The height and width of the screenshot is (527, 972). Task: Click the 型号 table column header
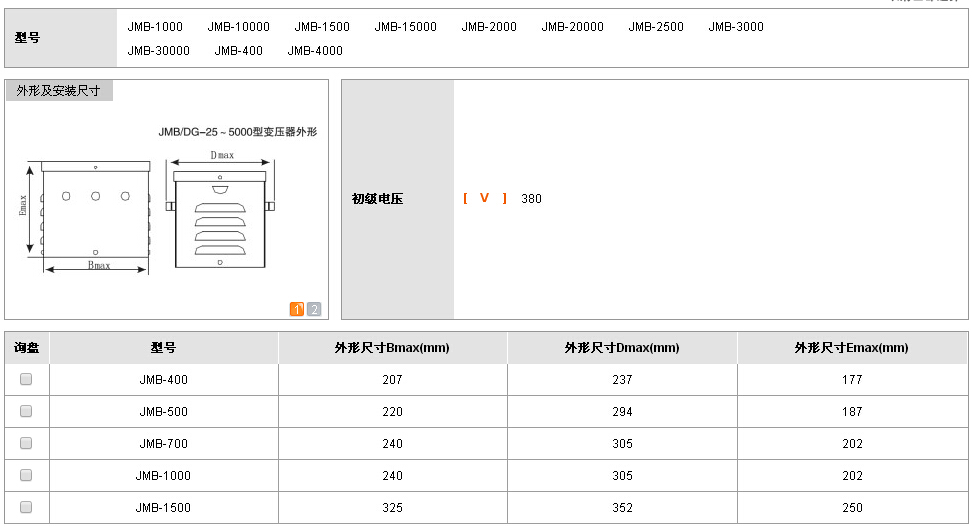(x=164, y=348)
